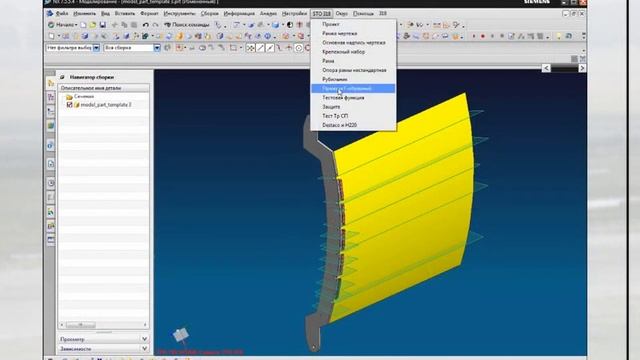Viewport: 640px width, 360px height.
Task: Open Internet Explorer sidebar tab icon
Action: pos(51,145)
